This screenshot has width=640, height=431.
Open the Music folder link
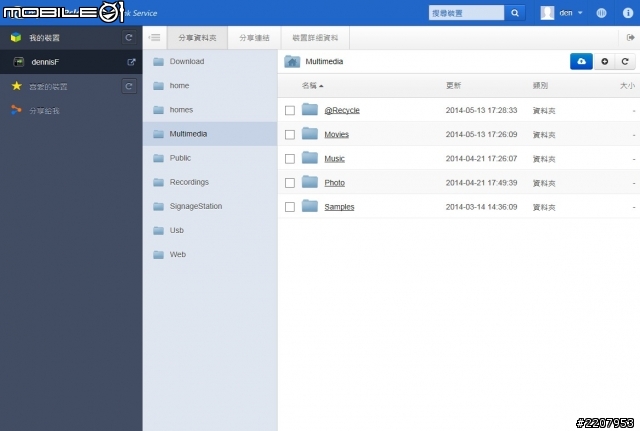(x=334, y=159)
